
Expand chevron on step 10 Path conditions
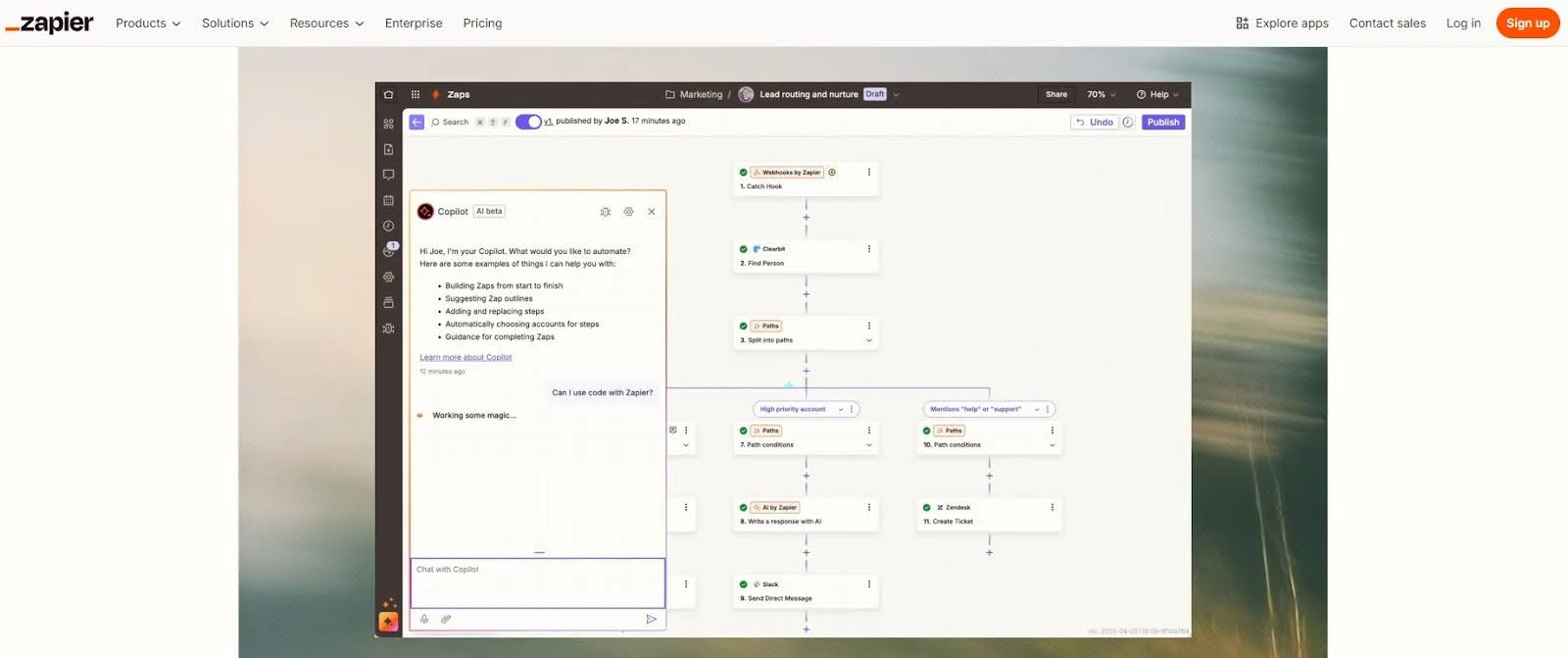1053,445
